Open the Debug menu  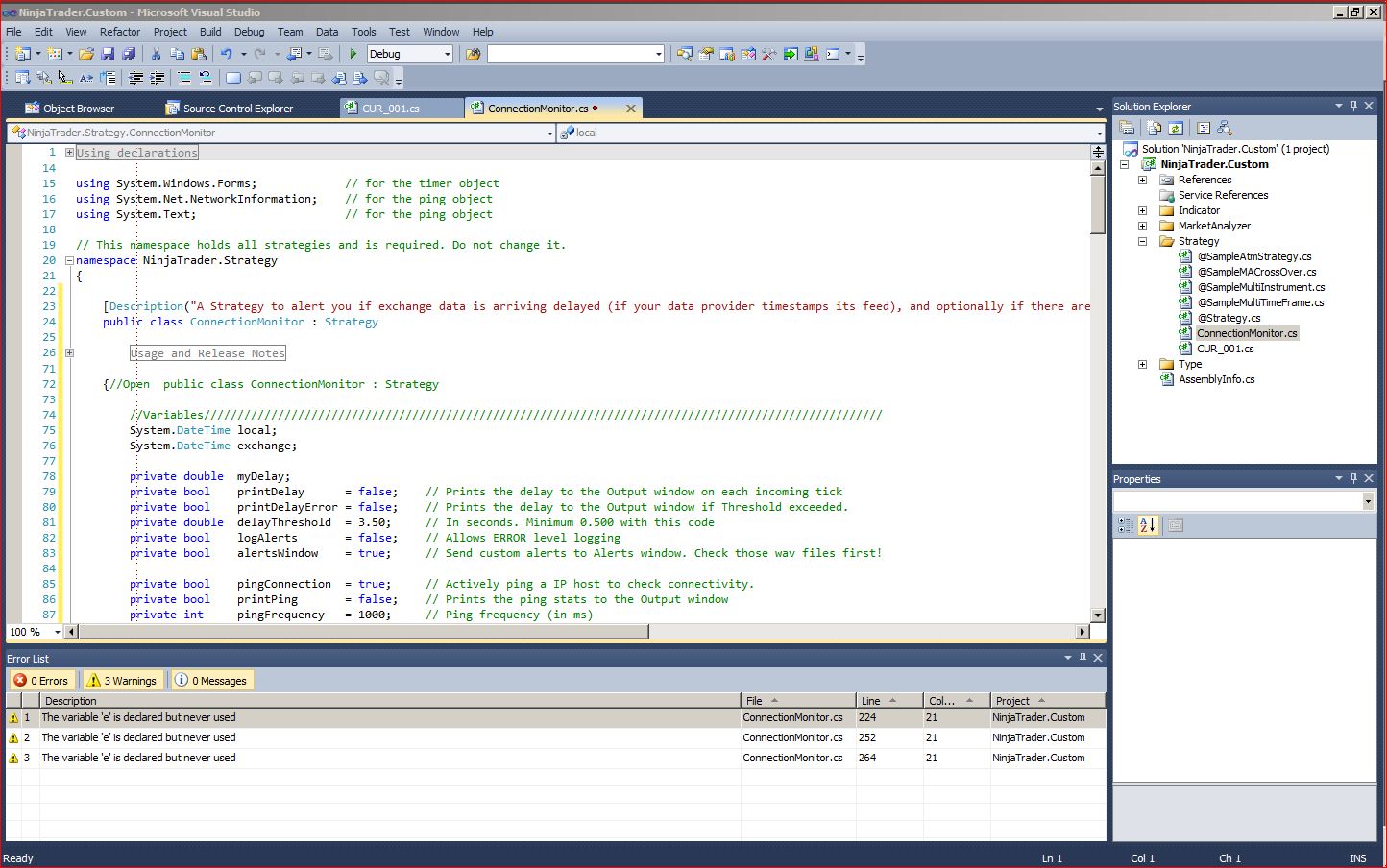(249, 32)
